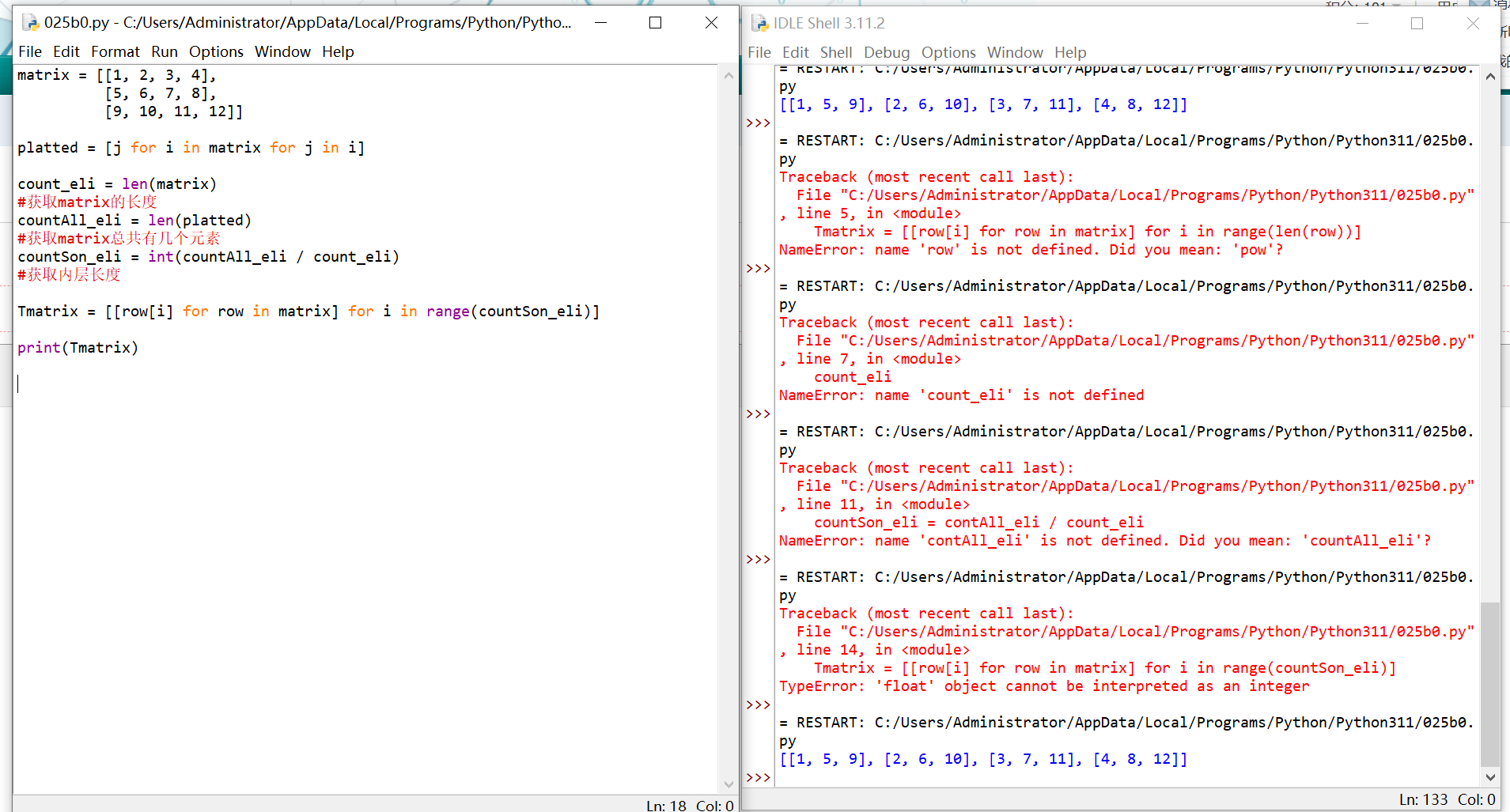Click editor scrollbar down arrow
1510x812 pixels.
click(x=729, y=784)
